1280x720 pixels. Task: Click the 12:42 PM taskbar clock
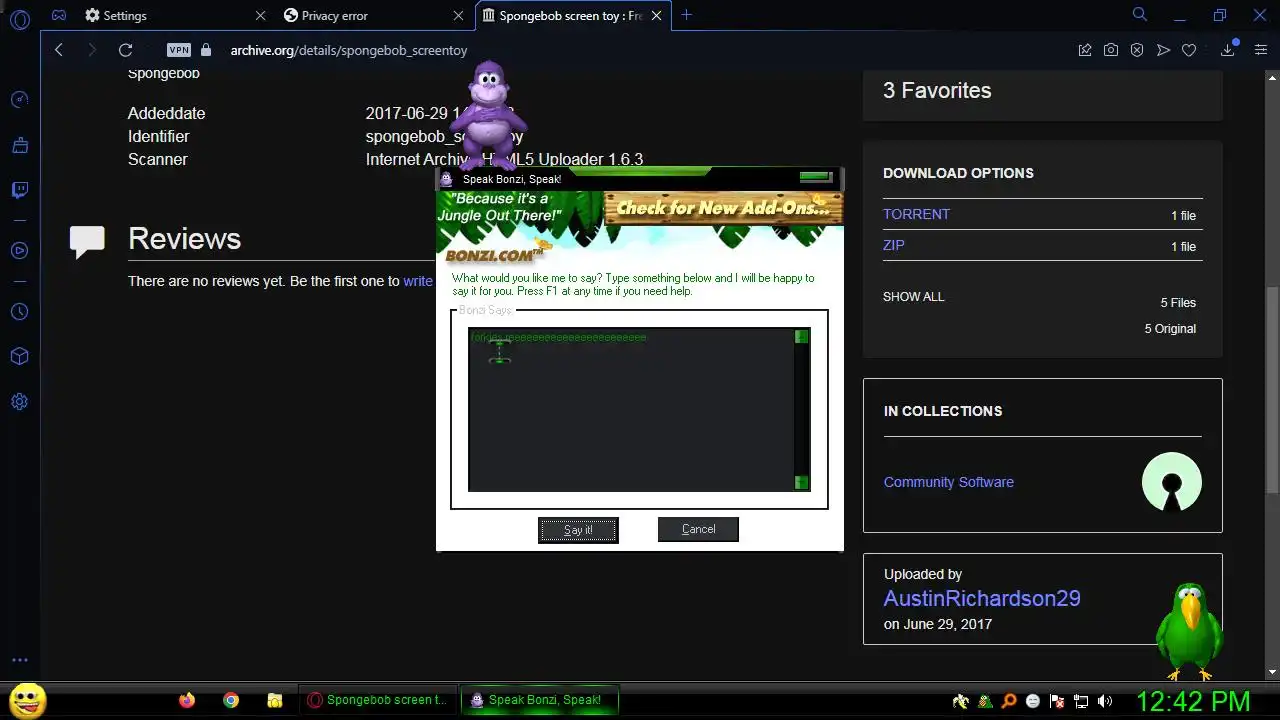[1194, 700]
